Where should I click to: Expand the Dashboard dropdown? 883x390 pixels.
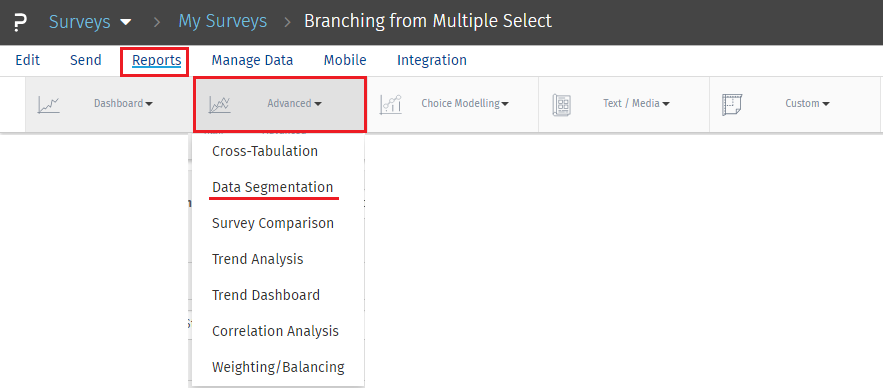click(123, 104)
